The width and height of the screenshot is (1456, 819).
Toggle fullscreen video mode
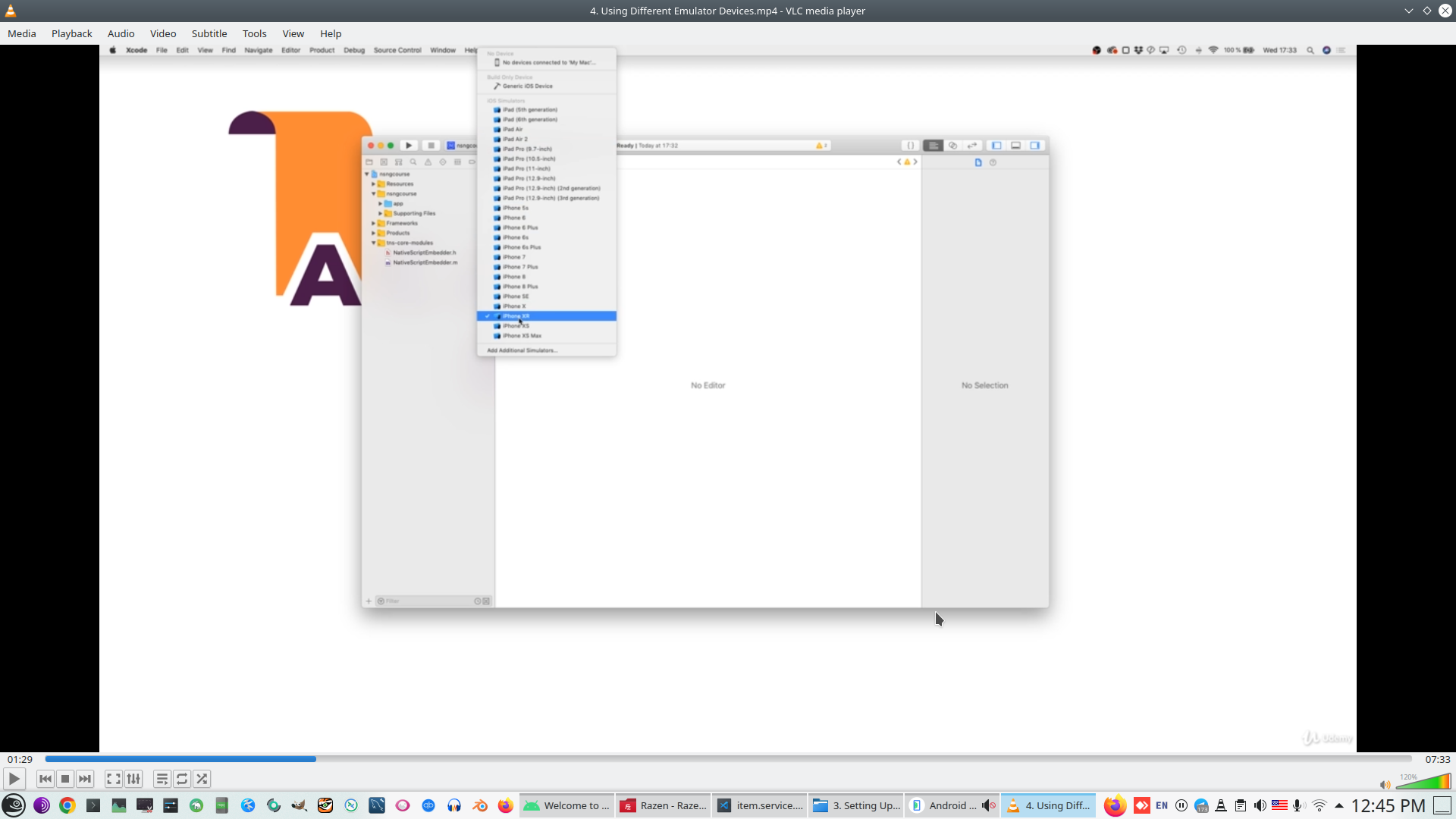click(x=114, y=779)
